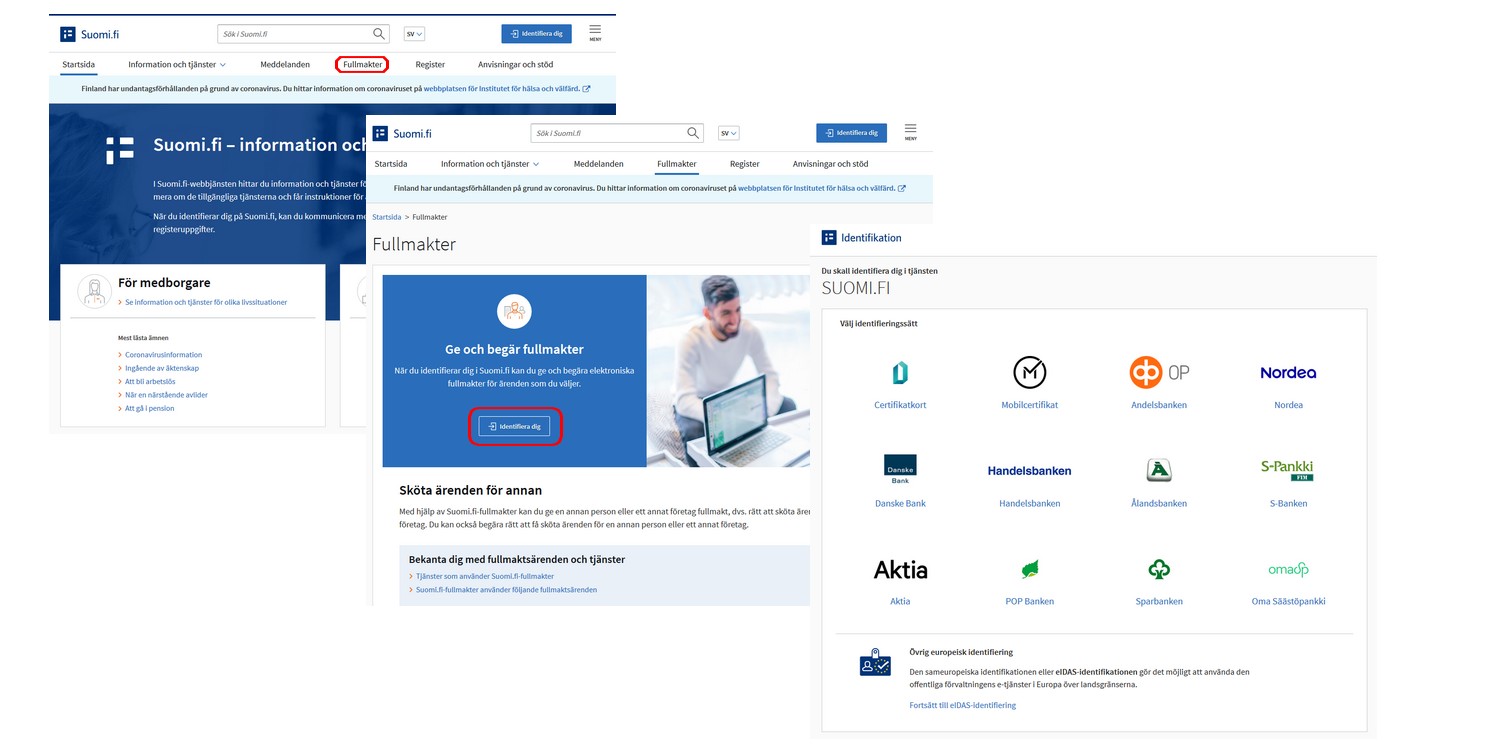Screen dimensions: 1512x756
Task: Choose the OP Andelsbanken logo
Action: (1159, 372)
